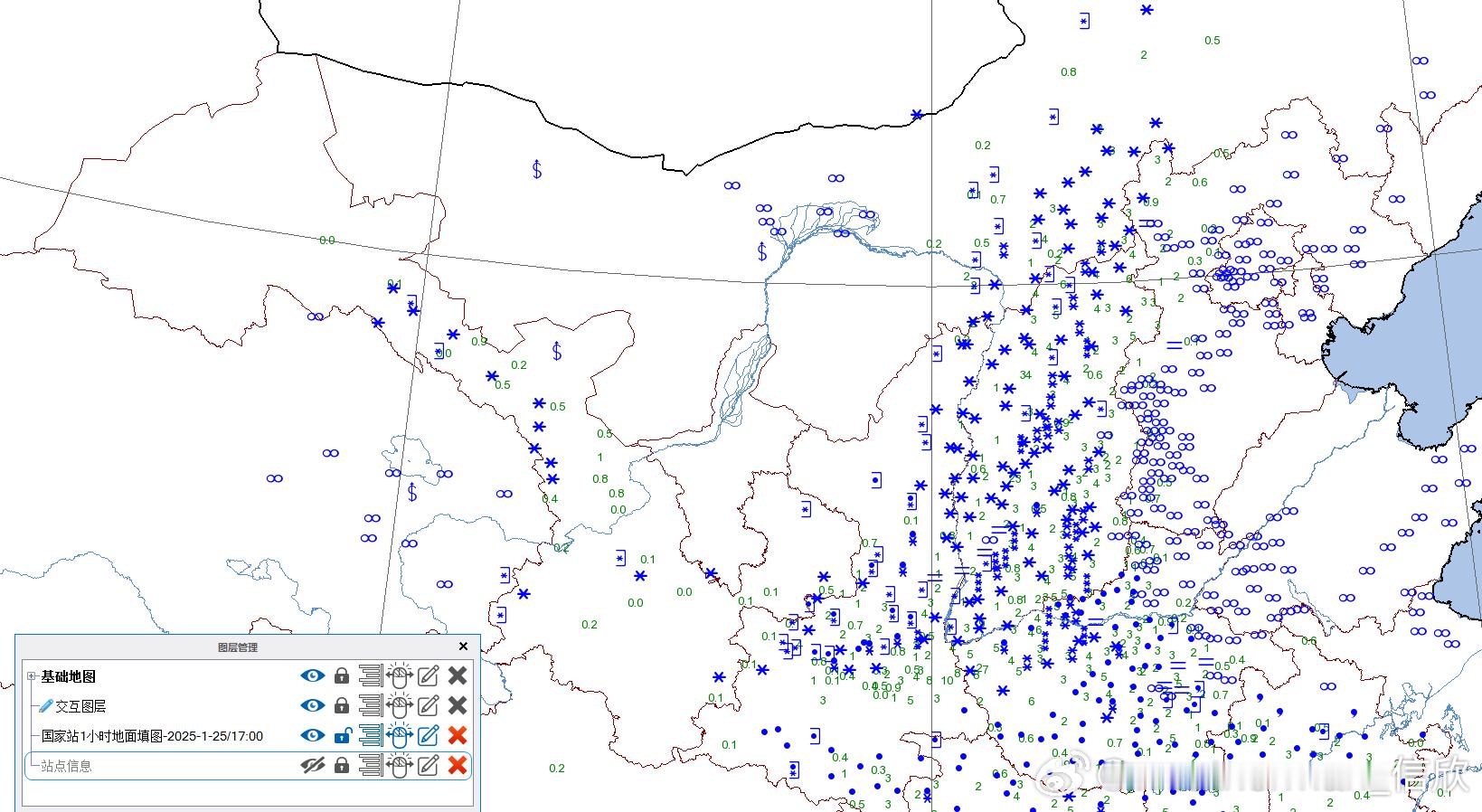Close the 图层管理 panel

coord(463,647)
